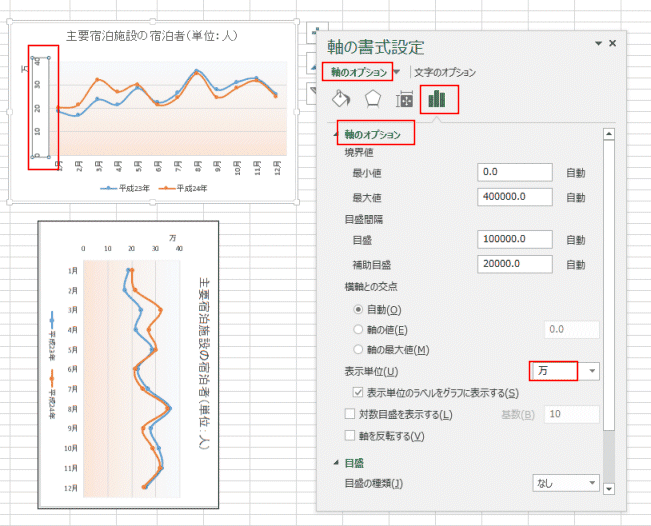Click the 最大値 input field
651x526 pixels.
tap(515, 197)
